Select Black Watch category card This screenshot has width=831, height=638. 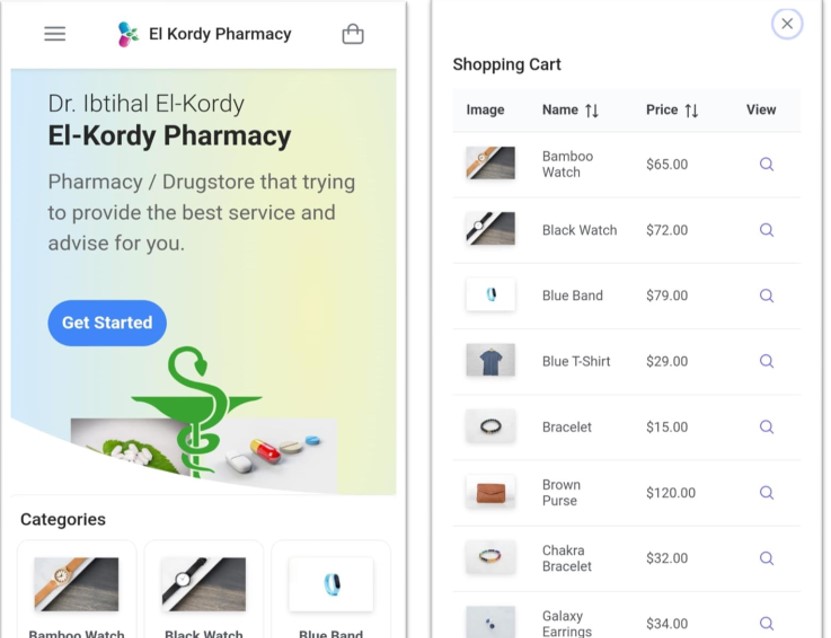pos(204,589)
